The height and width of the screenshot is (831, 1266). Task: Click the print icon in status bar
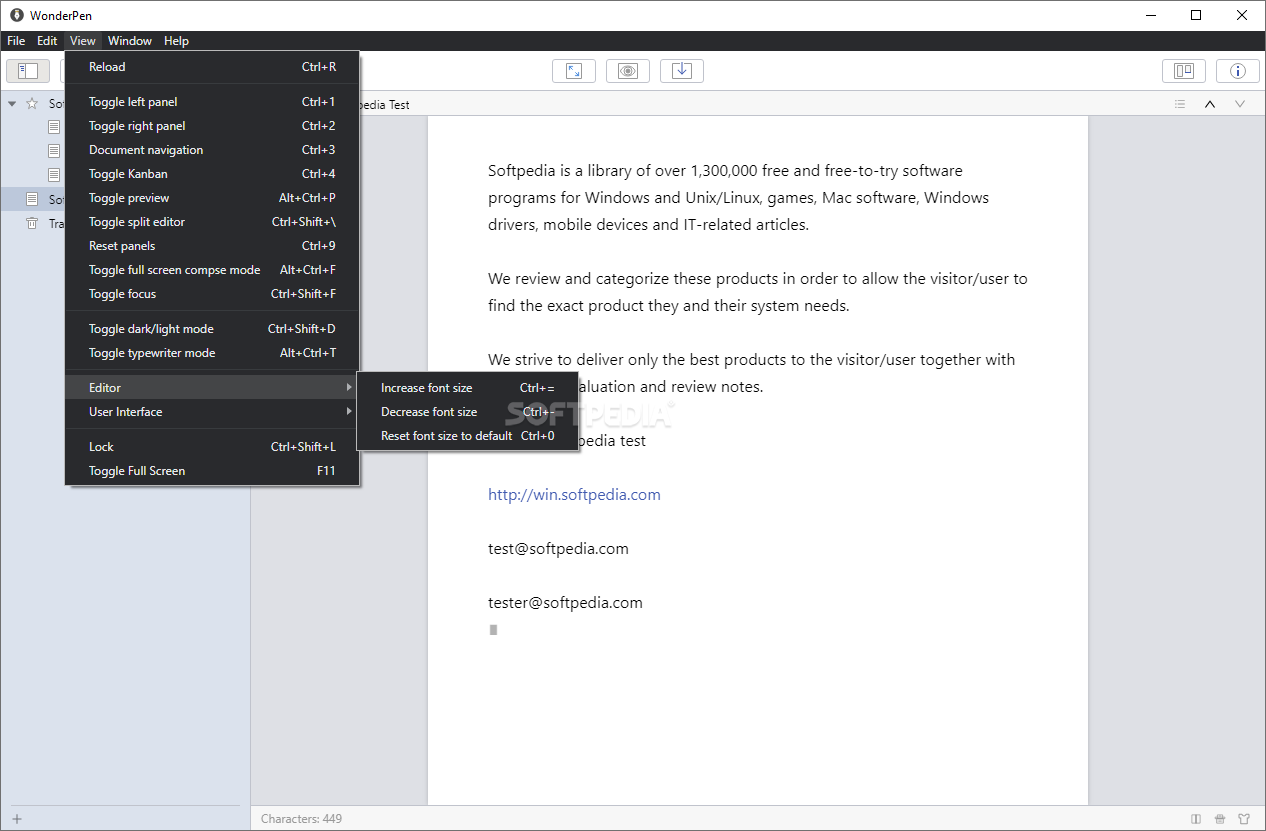(1220, 819)
